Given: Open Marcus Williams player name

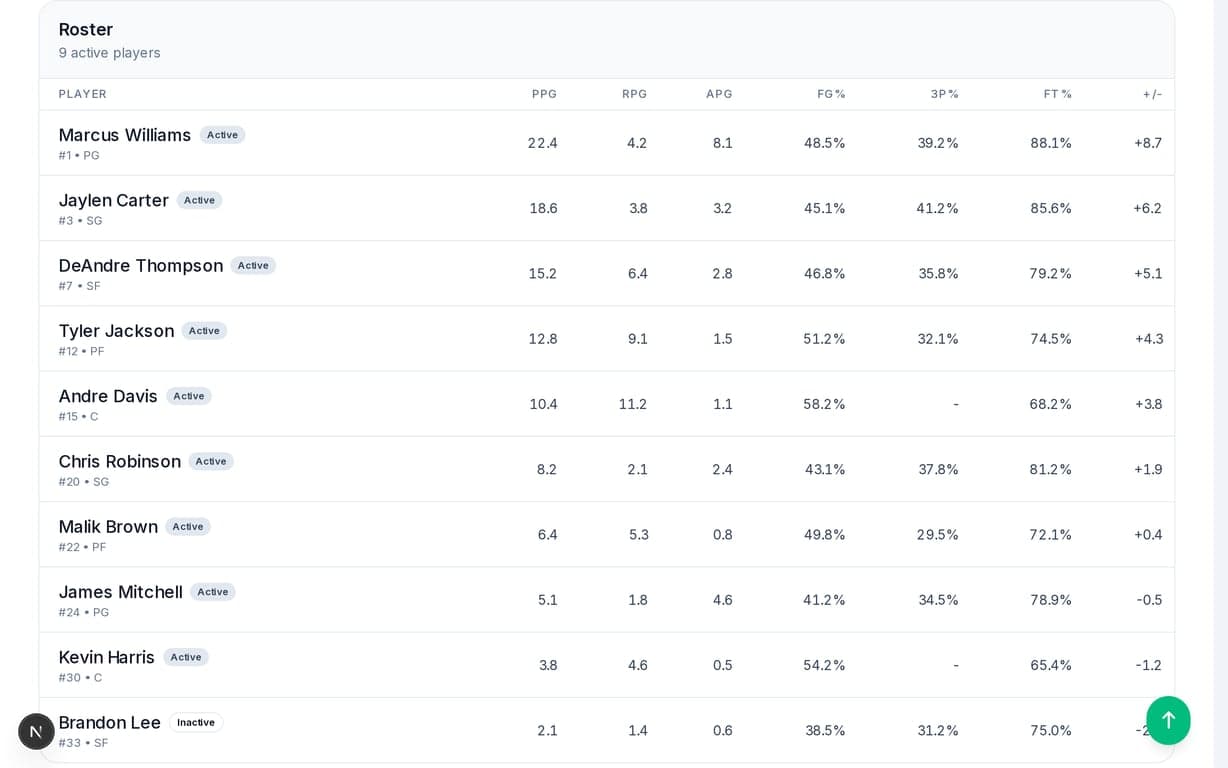Looking at the screenshot, I should coord(125,135).
